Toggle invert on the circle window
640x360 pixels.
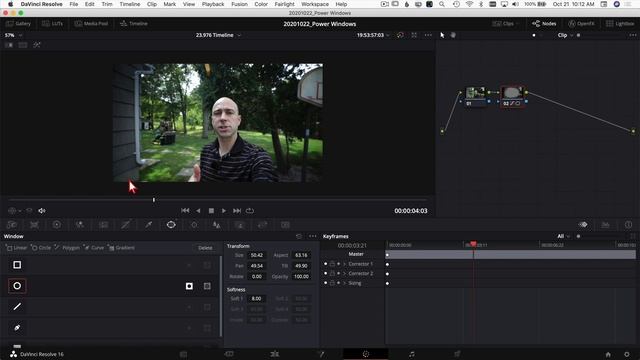pos(189,286)
